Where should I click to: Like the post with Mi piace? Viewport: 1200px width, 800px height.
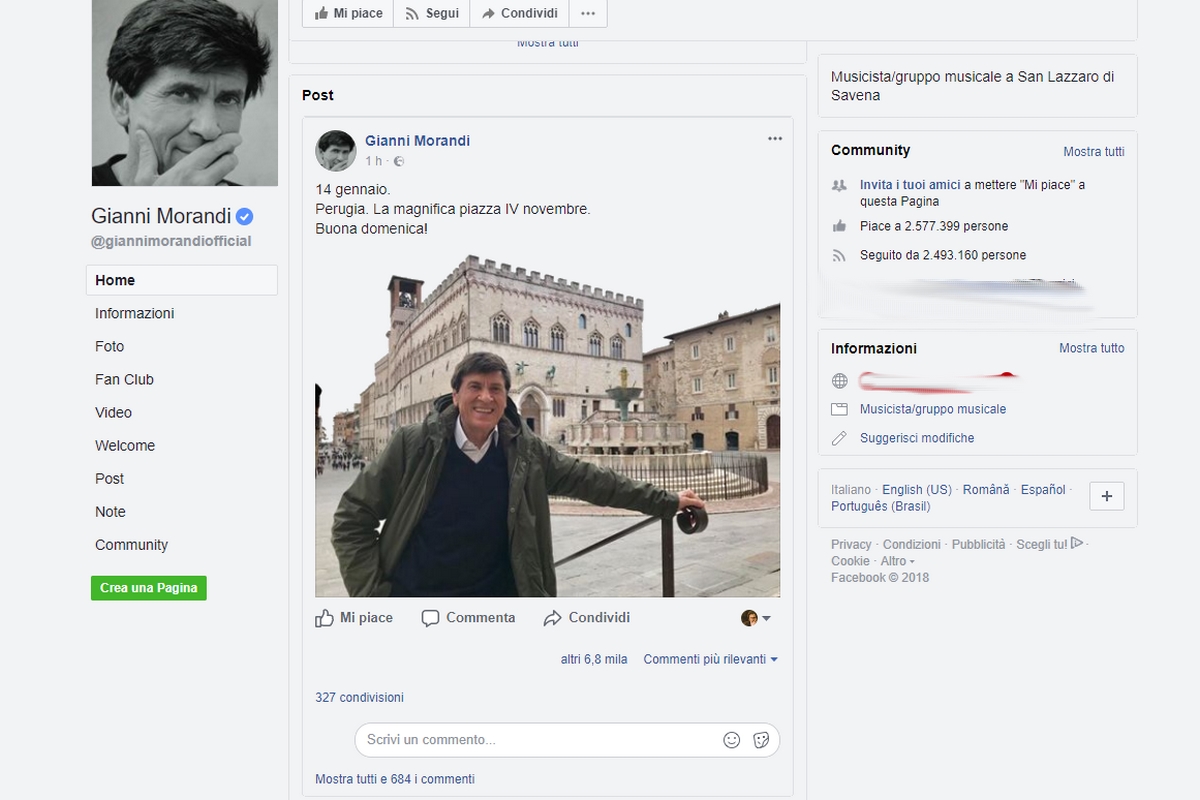pos(355,618)
